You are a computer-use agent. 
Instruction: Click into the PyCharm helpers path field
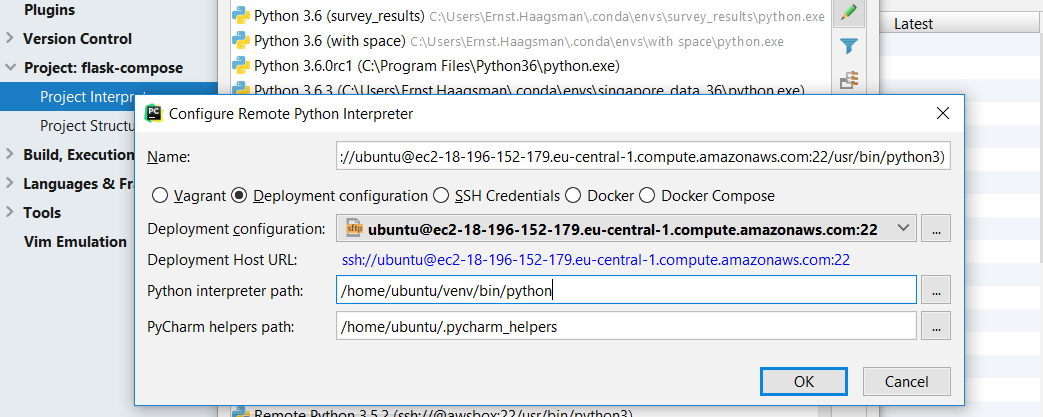coord(627,327)
